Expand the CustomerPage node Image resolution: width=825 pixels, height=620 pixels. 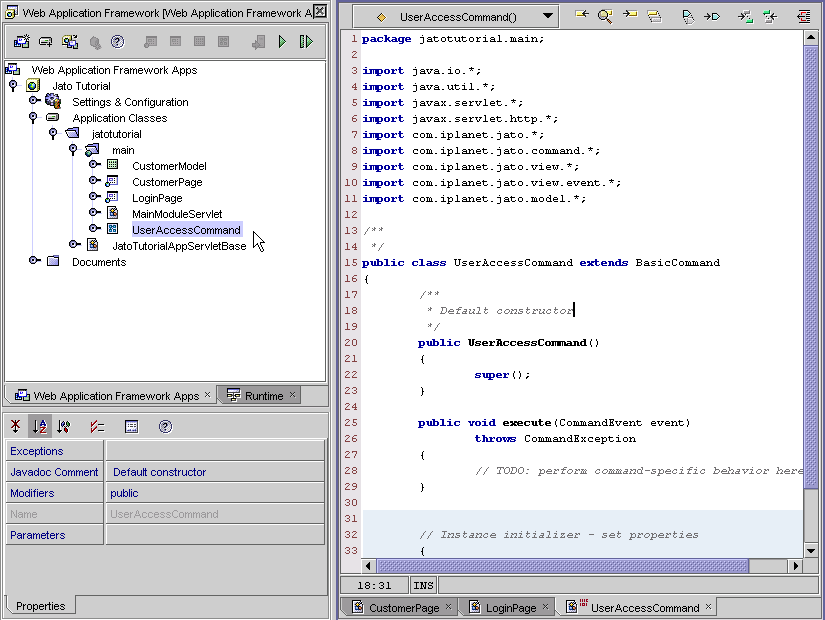pyautogui.click(x=95, y=181)
